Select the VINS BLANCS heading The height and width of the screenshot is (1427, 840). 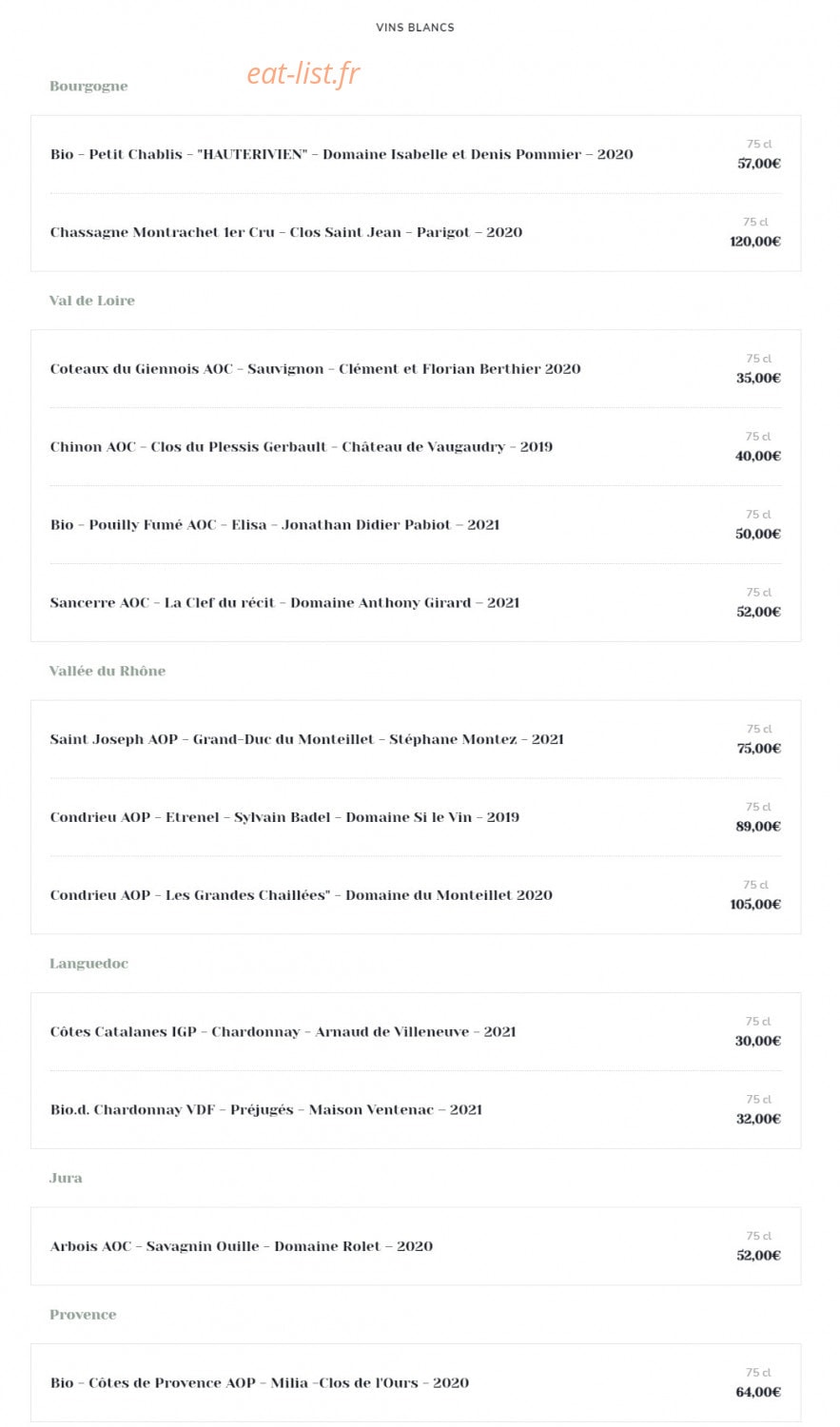pyautogui.click(x=415, y=28)
